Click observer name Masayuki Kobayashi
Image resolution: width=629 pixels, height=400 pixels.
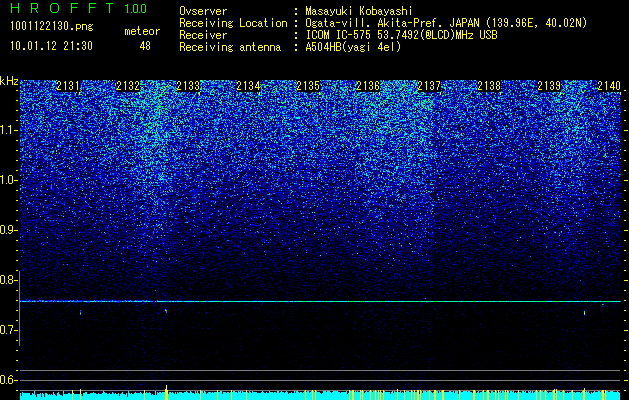(x=359, y=12)
